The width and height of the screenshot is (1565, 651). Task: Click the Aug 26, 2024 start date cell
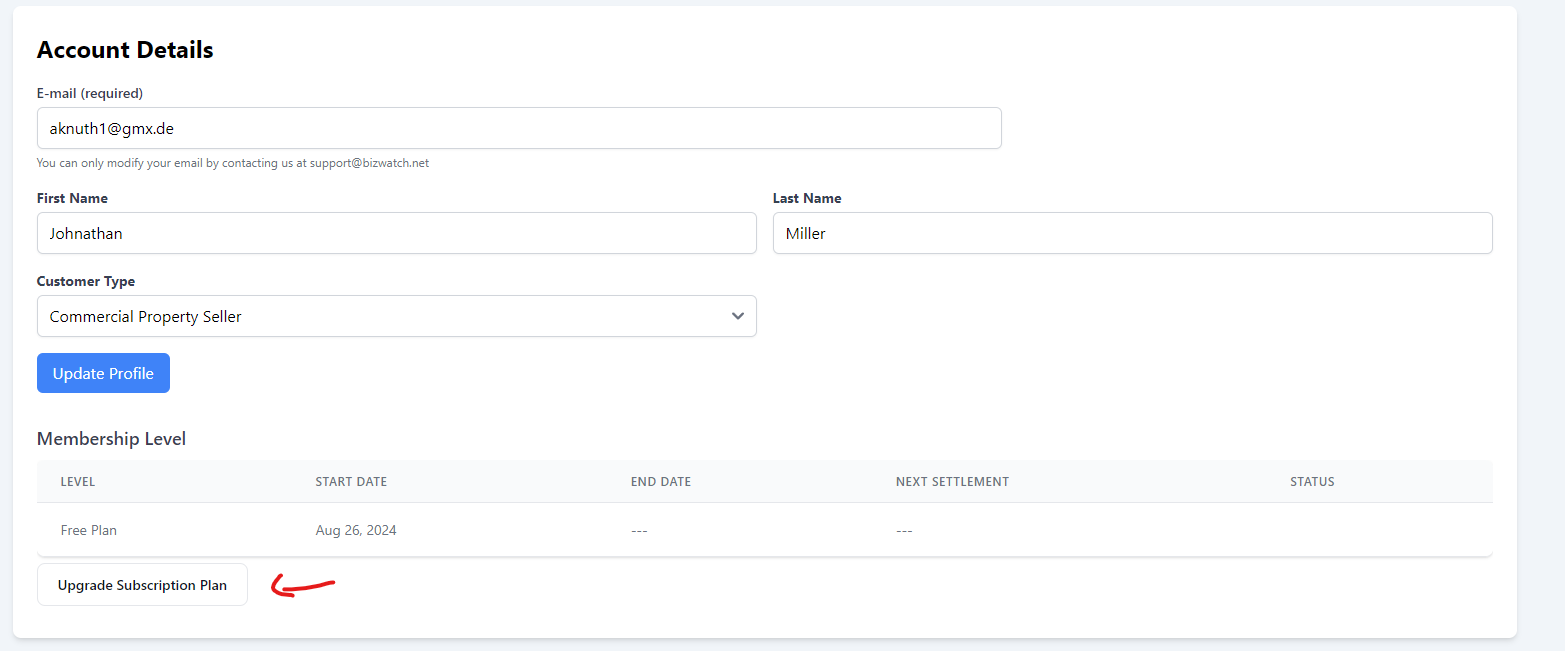[x=356, y=530]
